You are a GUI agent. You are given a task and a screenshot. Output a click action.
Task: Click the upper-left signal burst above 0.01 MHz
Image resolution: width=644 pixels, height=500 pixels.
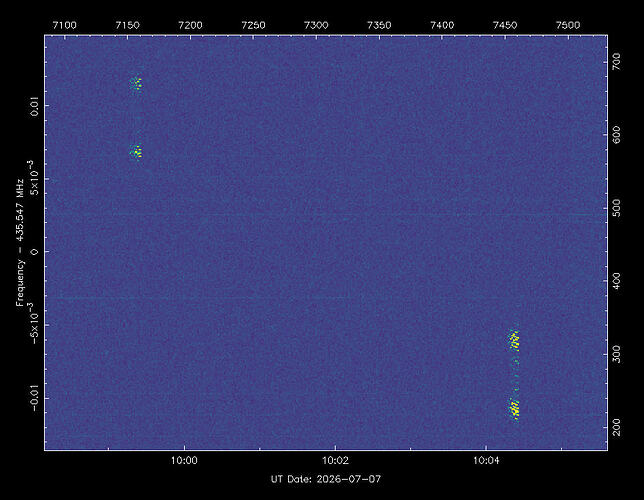pyautogui.click(x=136, y=84)
